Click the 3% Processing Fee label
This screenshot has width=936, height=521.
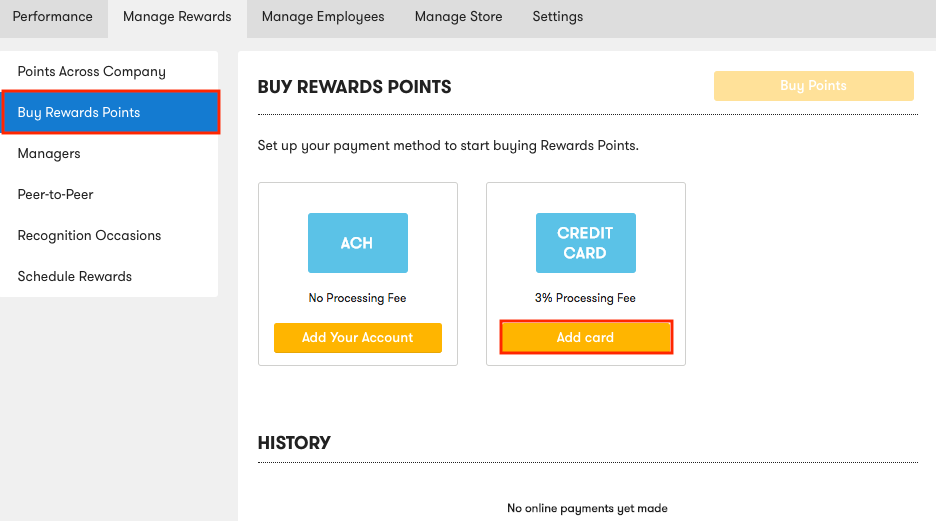pyautogui.click(x=585, y=298)
